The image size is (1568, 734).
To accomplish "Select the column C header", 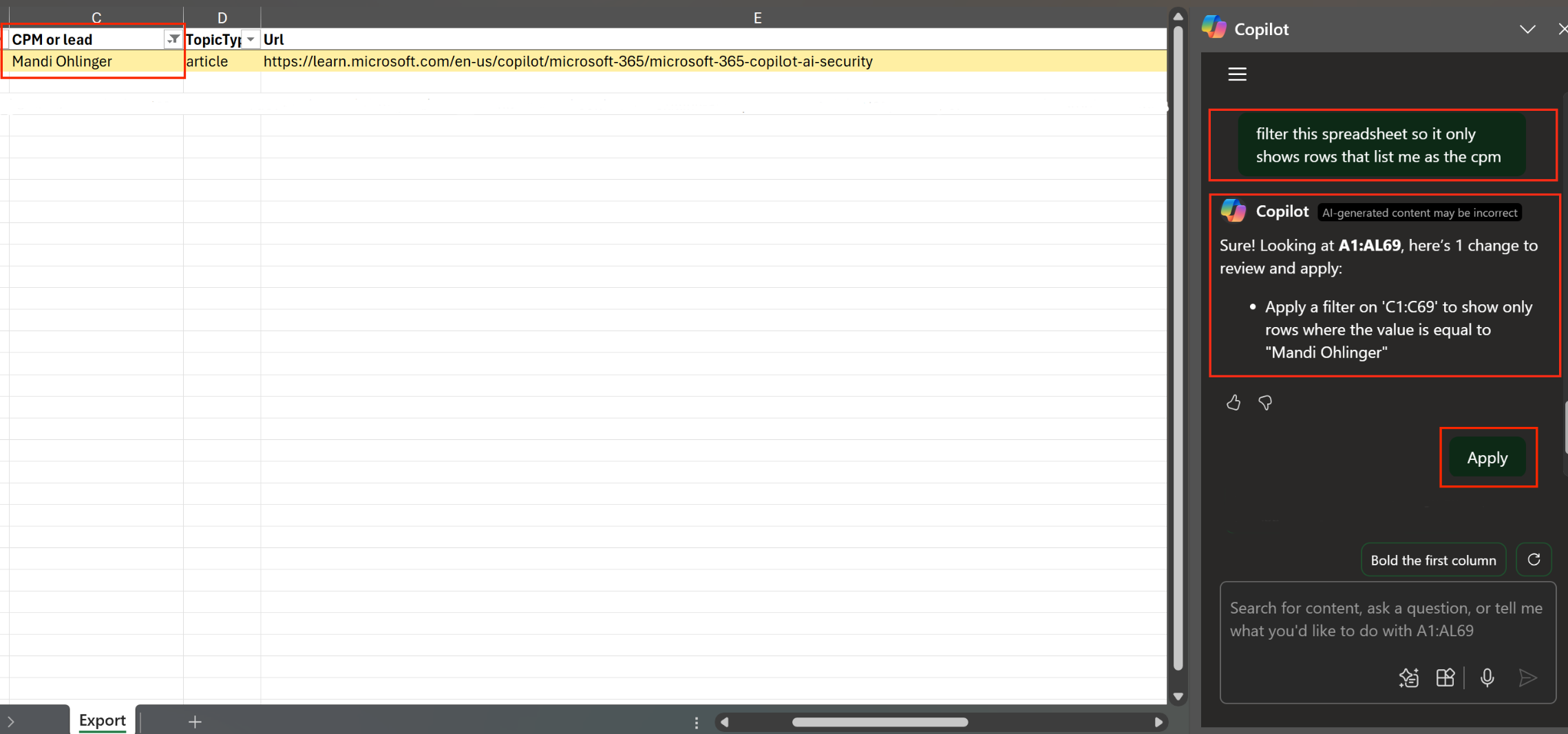I will tap(96, 17).
